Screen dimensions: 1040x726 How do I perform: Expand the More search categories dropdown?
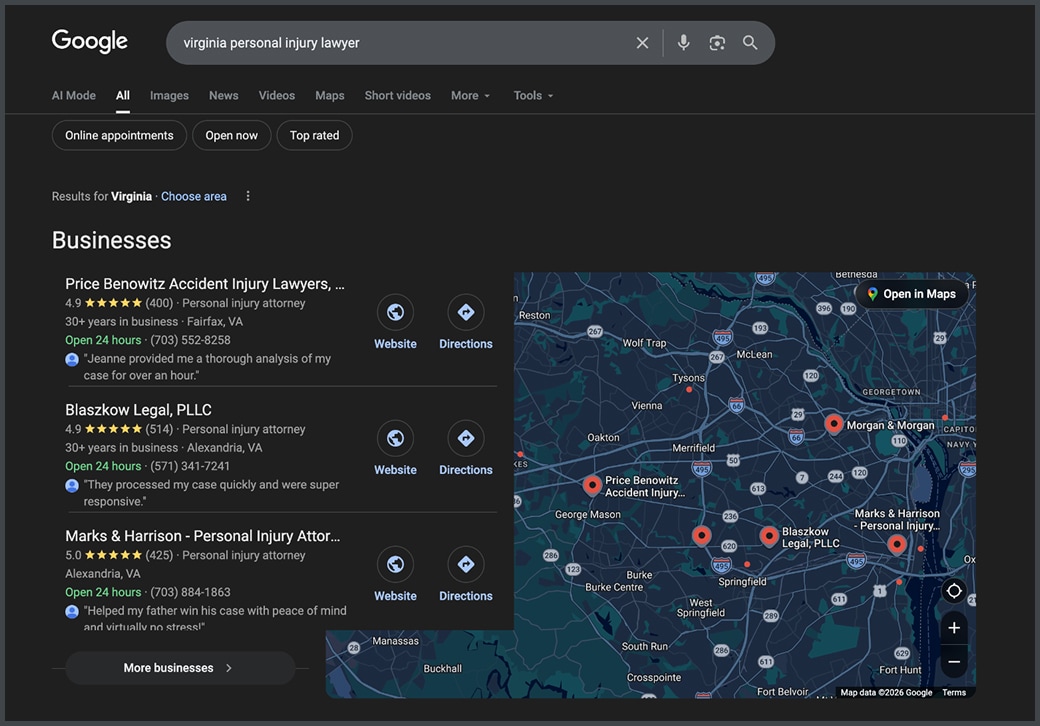click(470, 96)
